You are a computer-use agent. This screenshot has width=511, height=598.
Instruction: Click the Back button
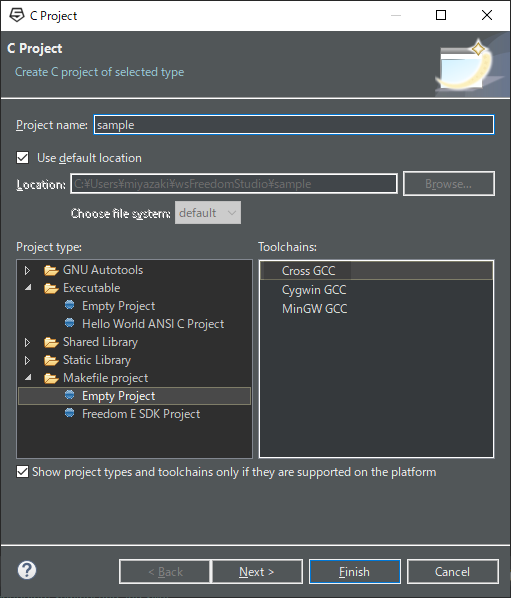(x=165, y=572)
